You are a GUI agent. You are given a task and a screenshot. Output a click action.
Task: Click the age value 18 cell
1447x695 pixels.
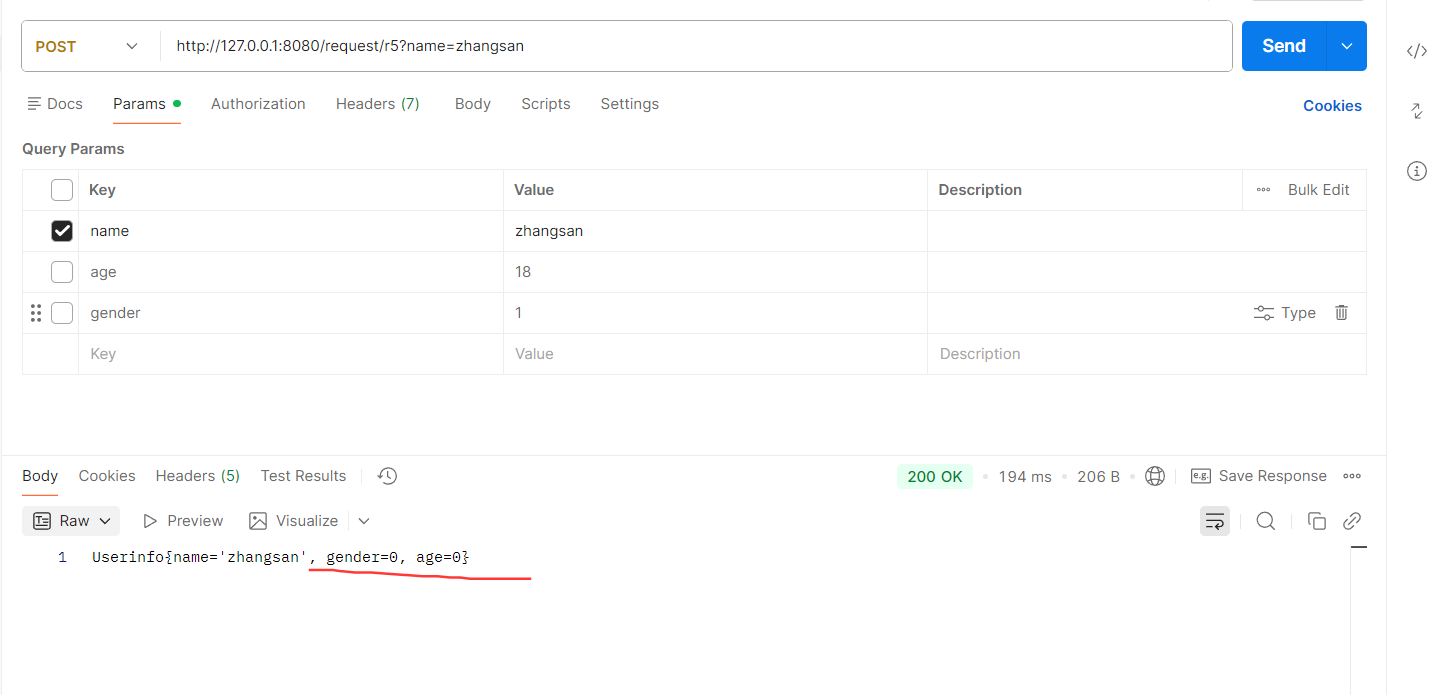[x=715, y=272]
